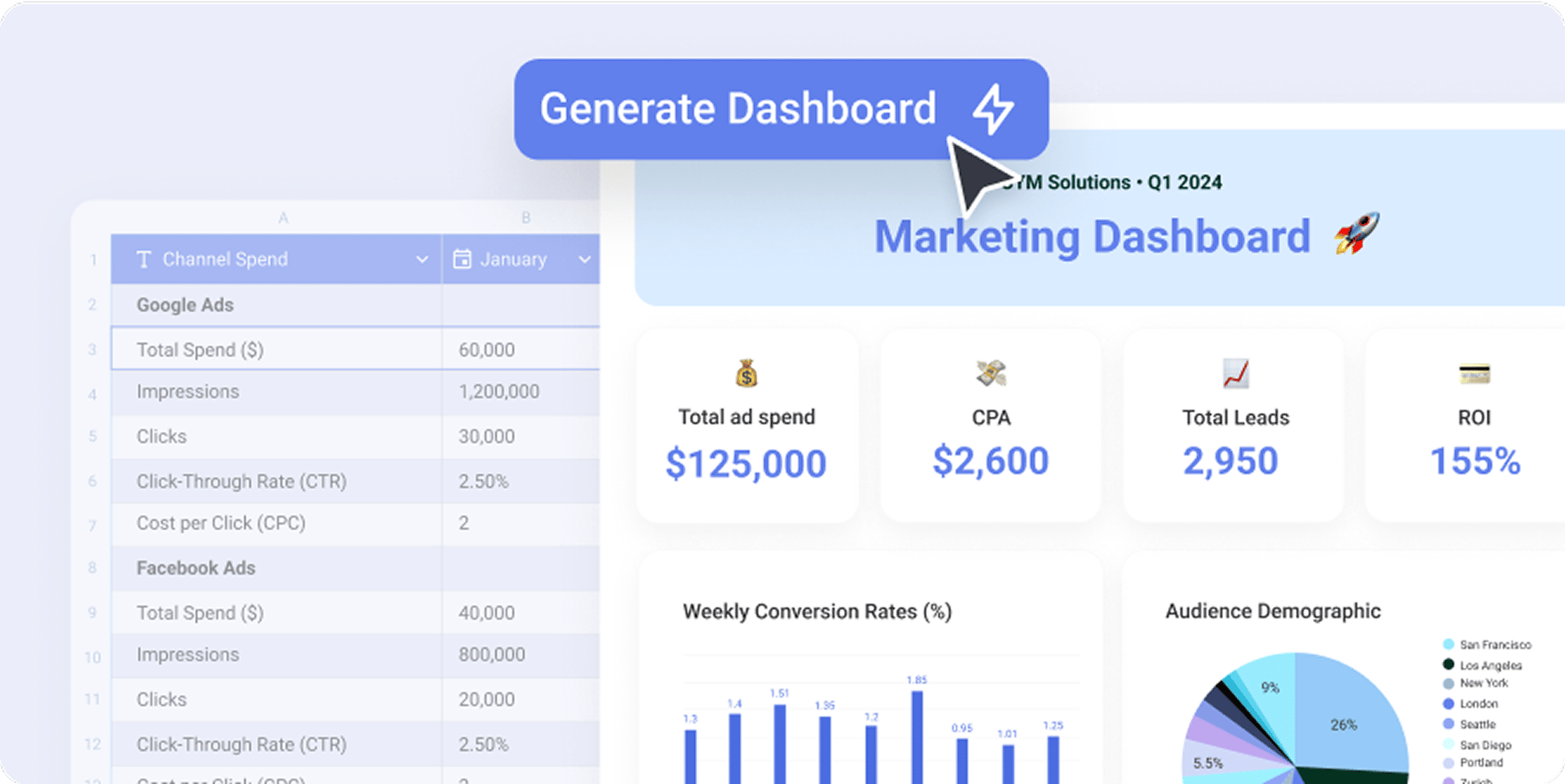Click the lightning bolt icon
This screenshot has width=1565, height=784.
click(993, 109)
